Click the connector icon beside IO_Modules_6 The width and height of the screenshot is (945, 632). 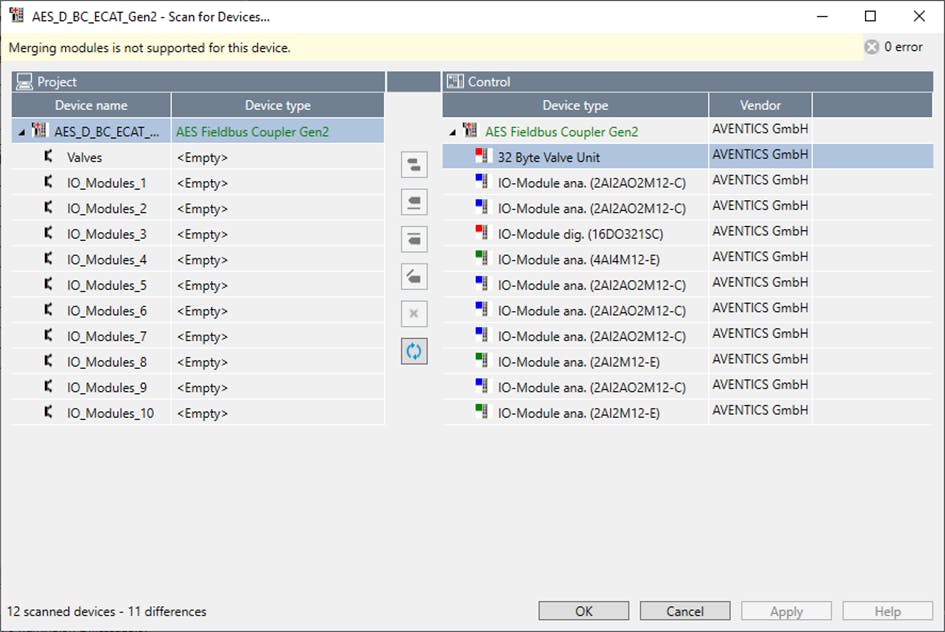49,310
